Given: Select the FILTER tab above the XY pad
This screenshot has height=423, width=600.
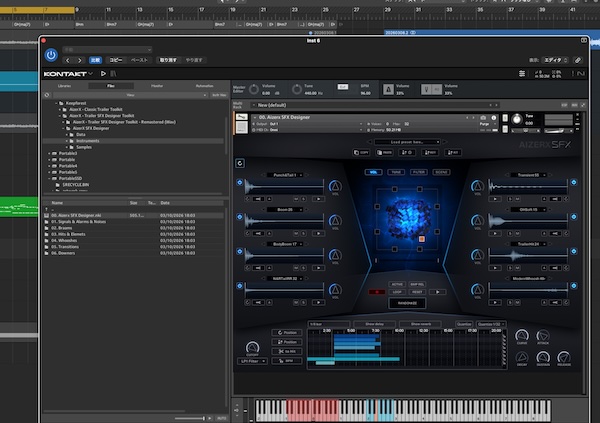Looking at the screenshot, I should pyautogui.click(x=419, y=172).
